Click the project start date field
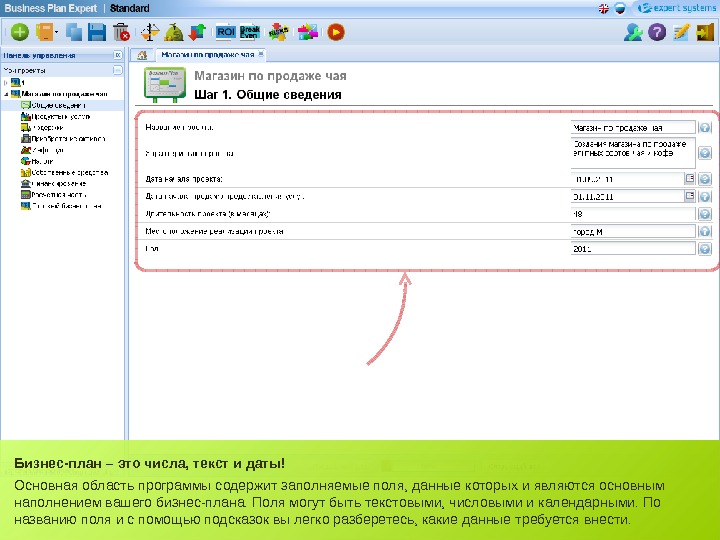 click(x=627, y=179)
